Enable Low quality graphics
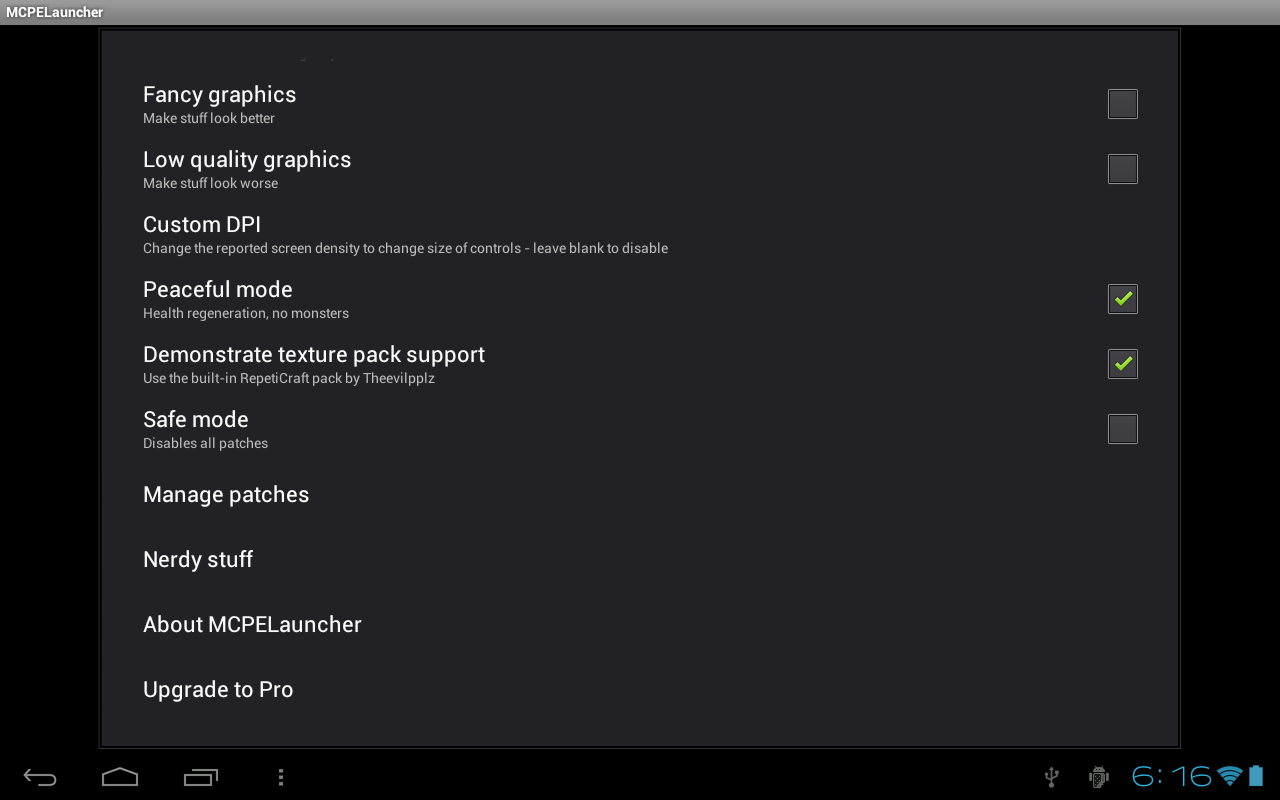Image resolution: width=1280 pixels, height=800 pixels. tap(1122, 168)
